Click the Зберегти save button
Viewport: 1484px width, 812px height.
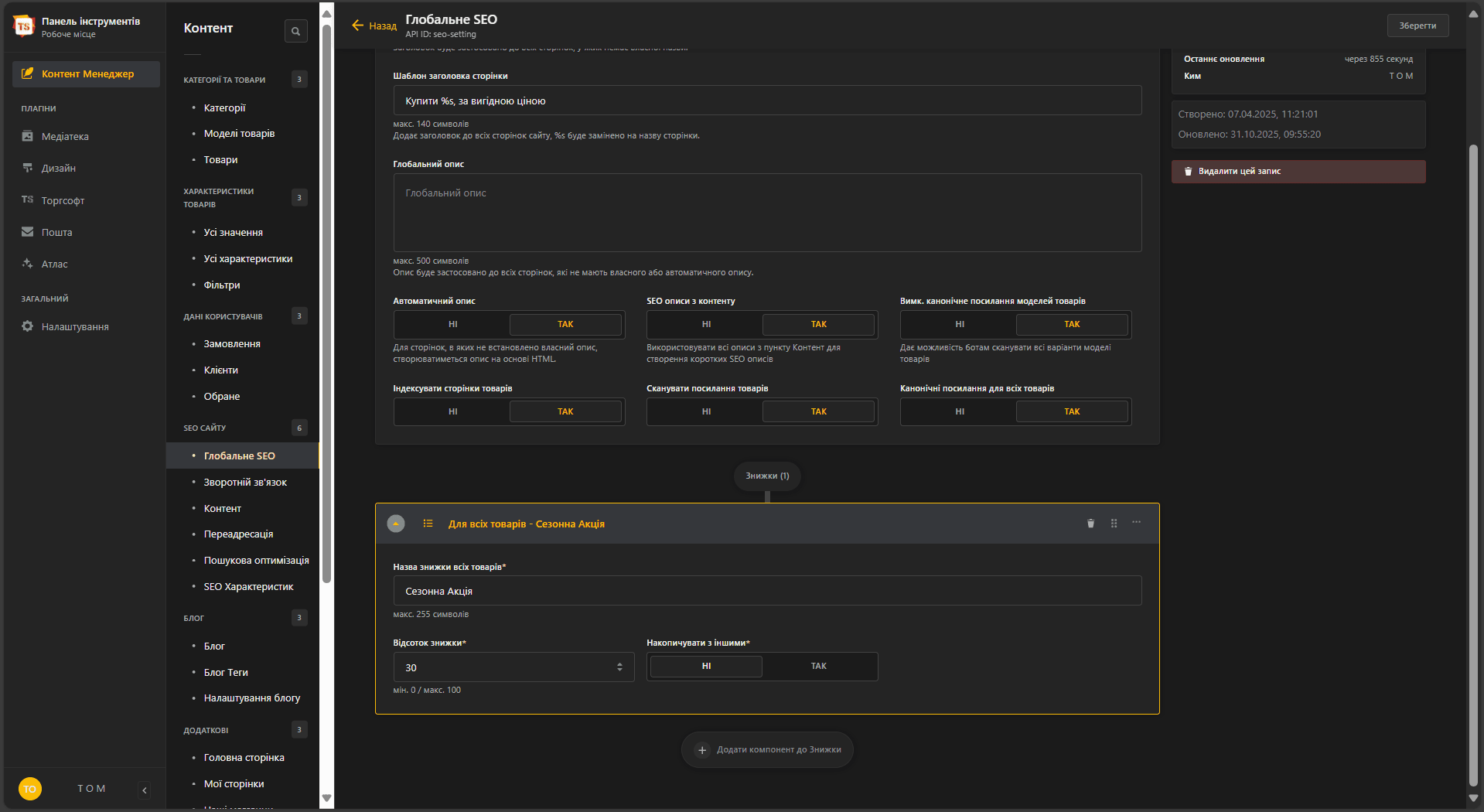pos(1417,26)
